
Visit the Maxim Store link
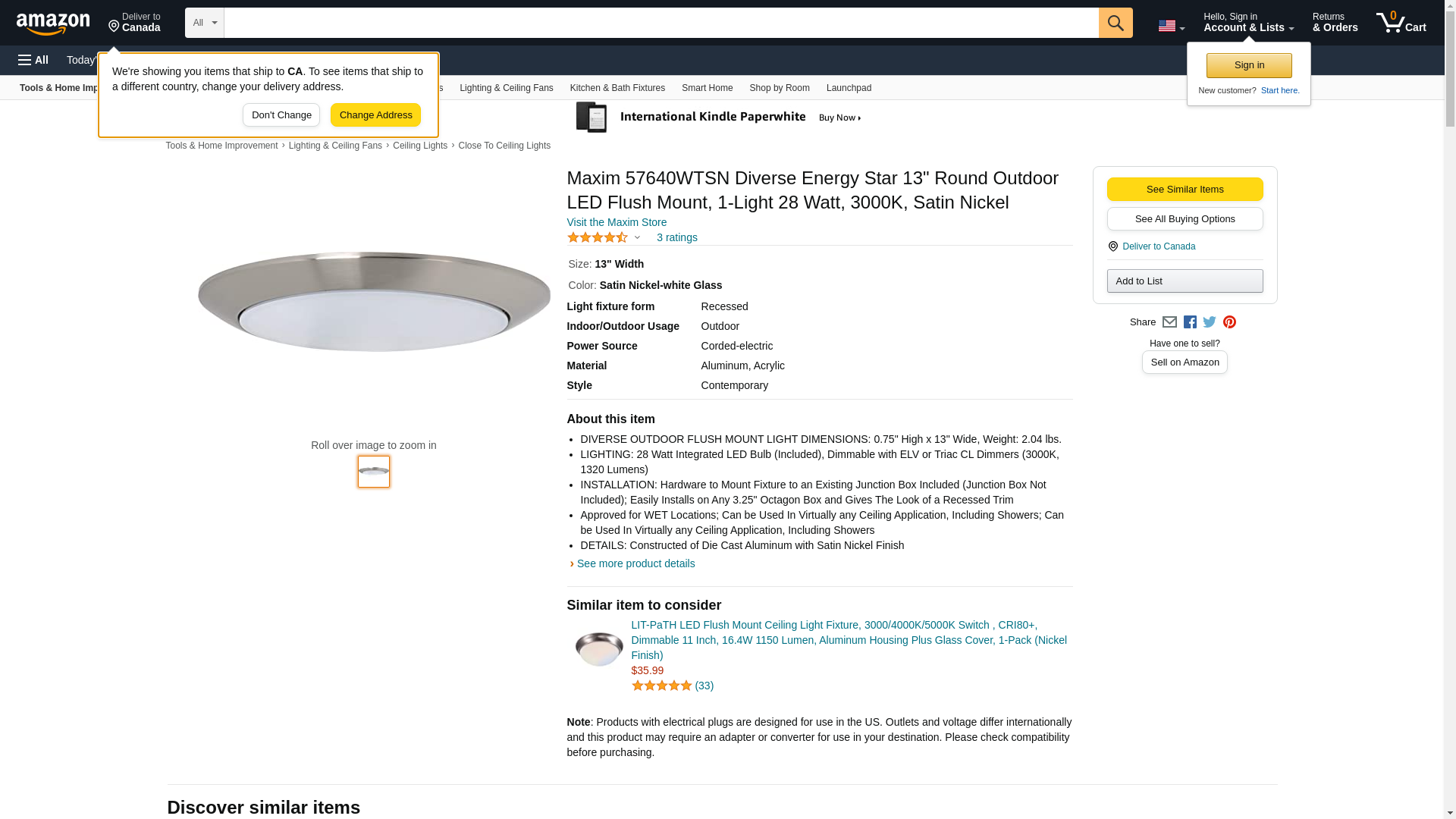click(617, 222)
